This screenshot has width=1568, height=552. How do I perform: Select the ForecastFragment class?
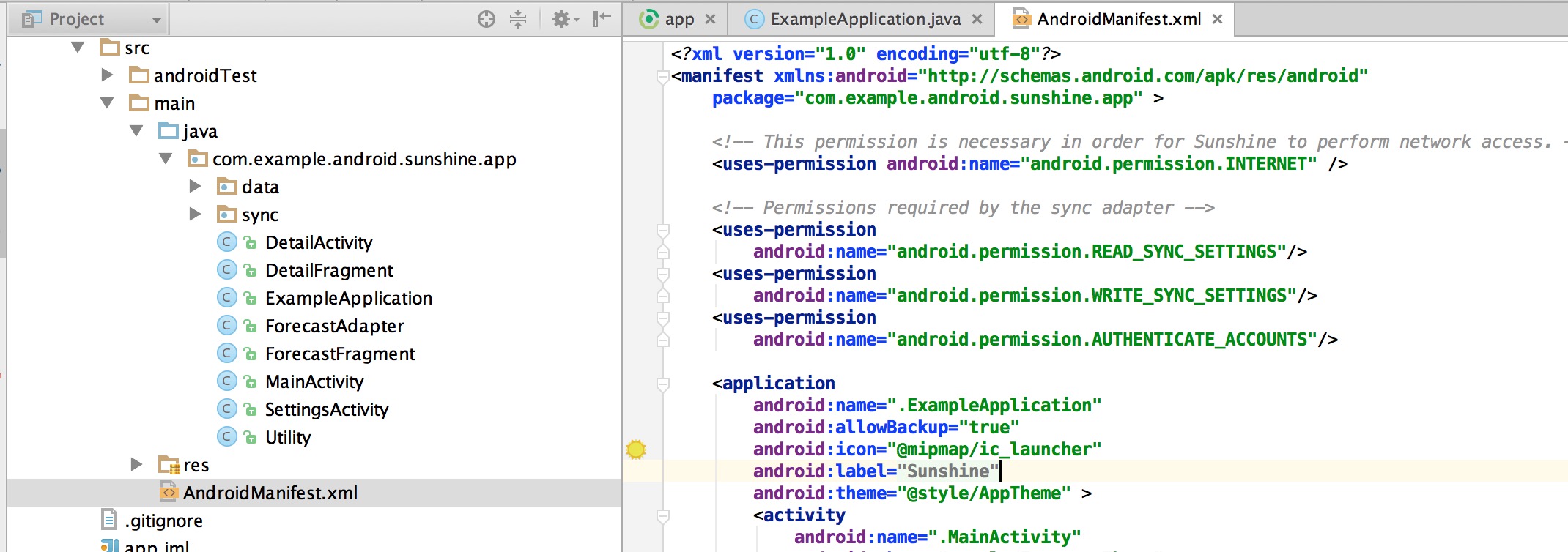(x=317, y=354)
